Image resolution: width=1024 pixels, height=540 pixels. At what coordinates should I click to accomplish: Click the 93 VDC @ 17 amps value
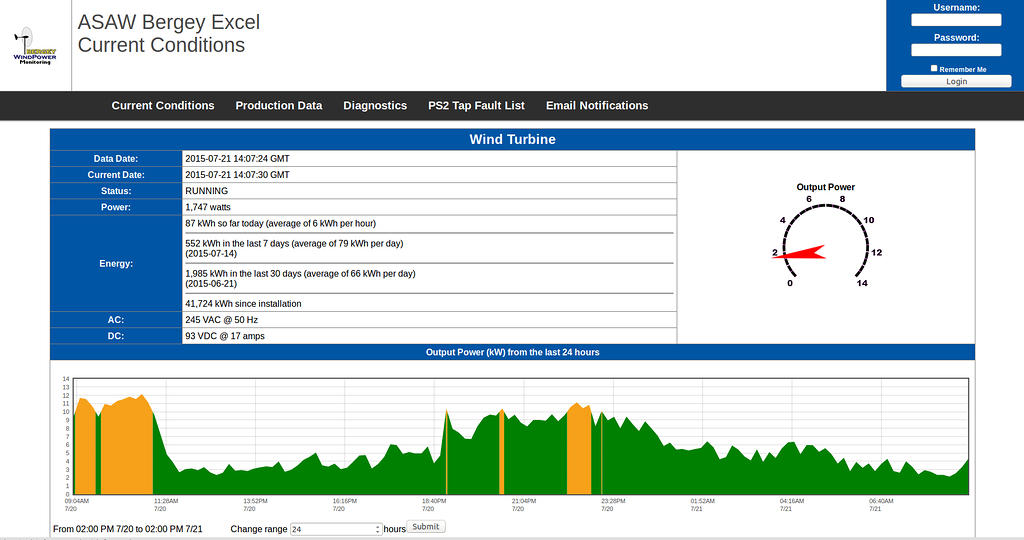[225, 336]
